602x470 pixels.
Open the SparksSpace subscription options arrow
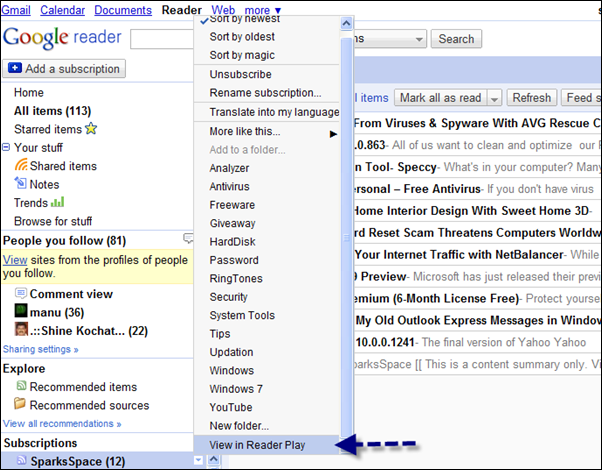(198, 460)
